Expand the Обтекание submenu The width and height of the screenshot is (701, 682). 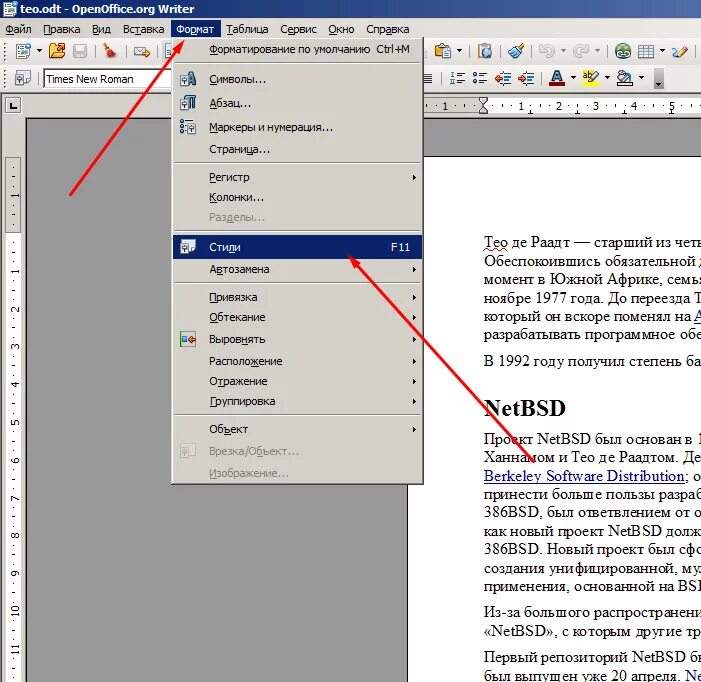tap(297, 317)
